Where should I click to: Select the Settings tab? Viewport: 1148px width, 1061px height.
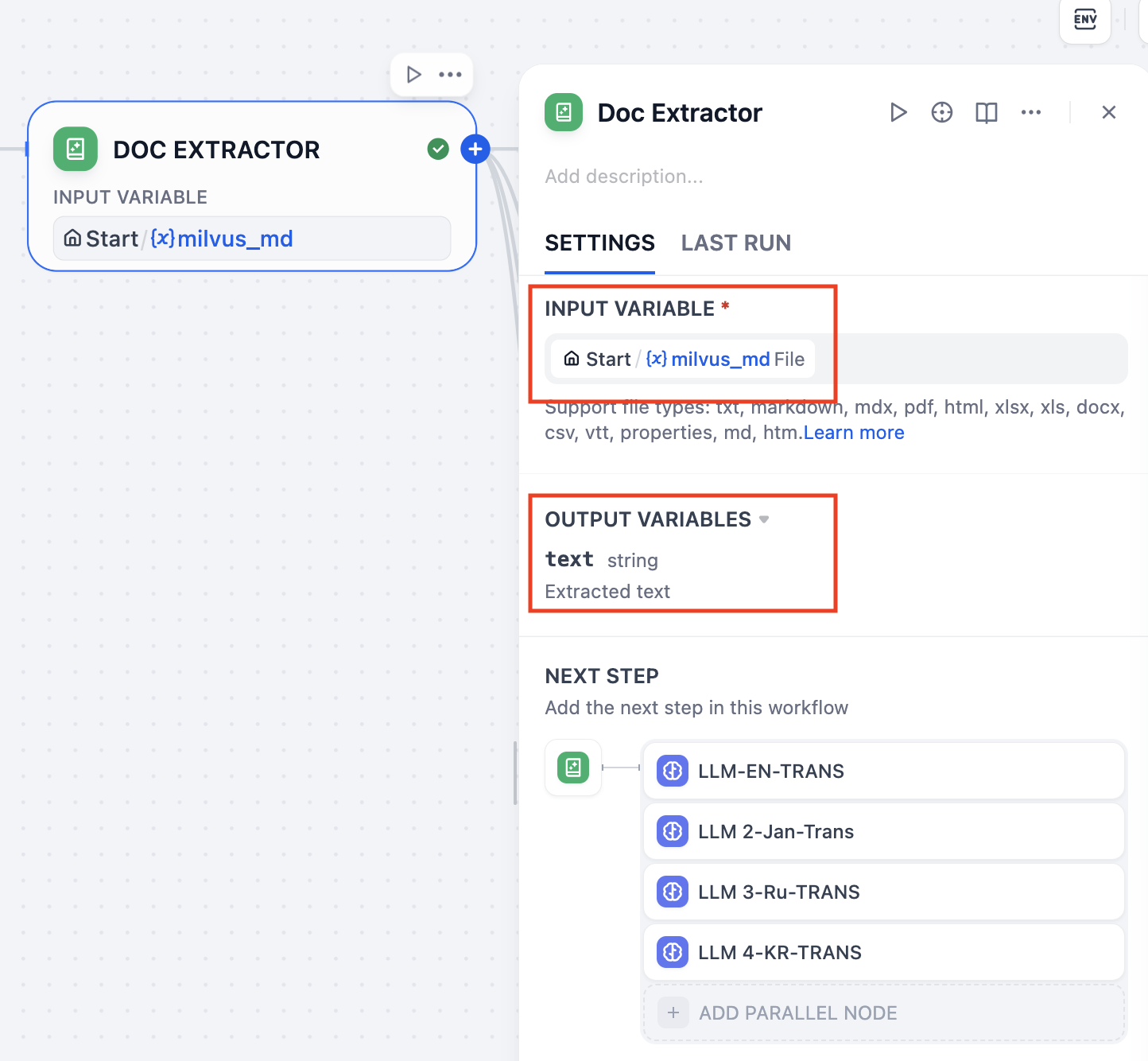(599, 243)
